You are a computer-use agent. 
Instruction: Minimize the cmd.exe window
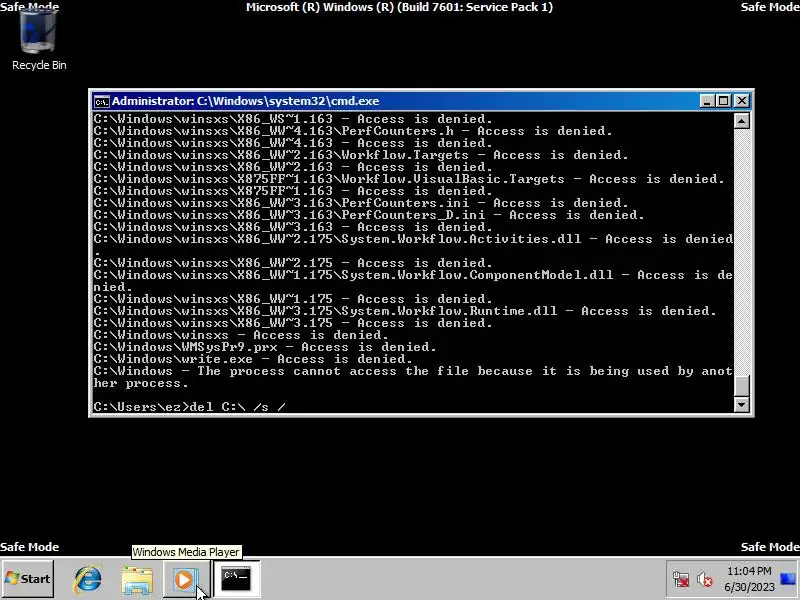pos(707,101)
